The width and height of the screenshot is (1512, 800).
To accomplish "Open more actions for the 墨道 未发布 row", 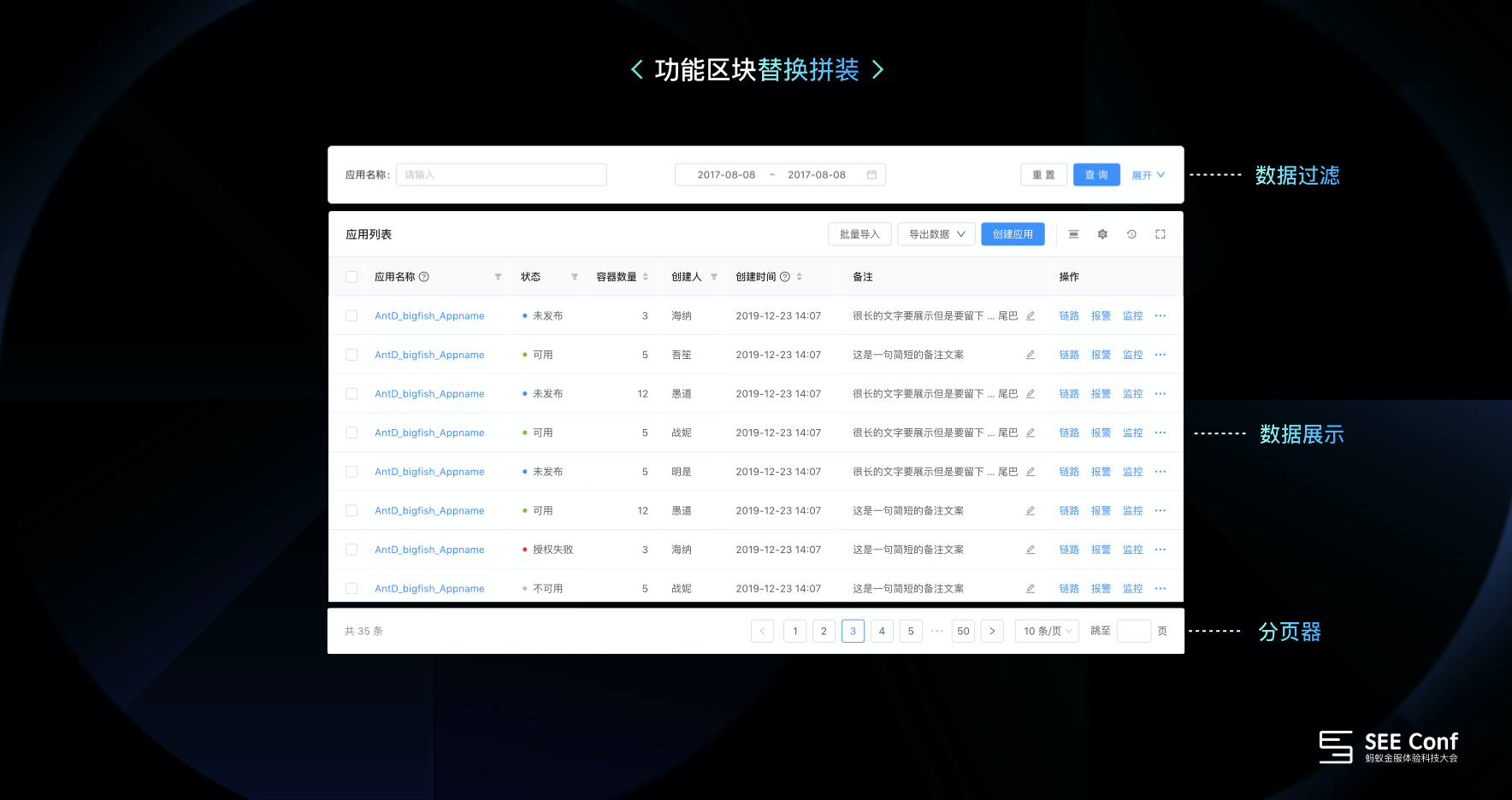I will 1161,394.
